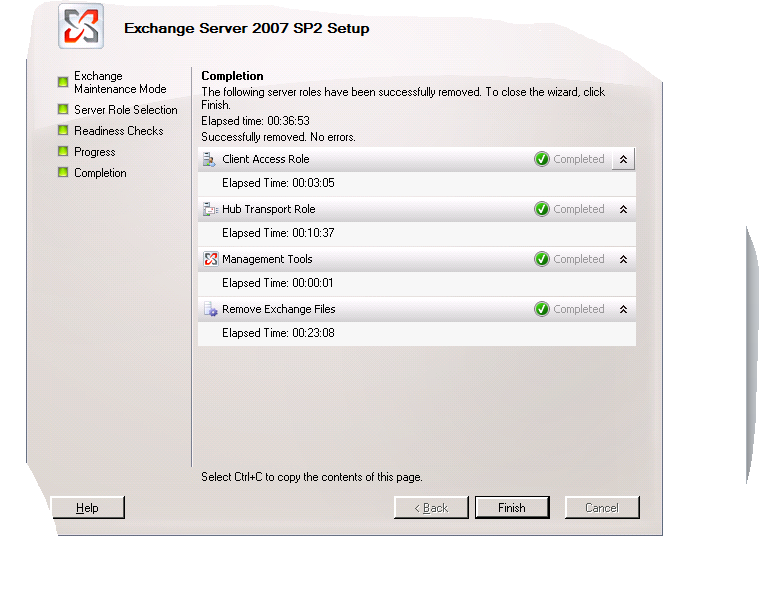Image resolution: width=760 pixels, height=602 pixels.
Task: Click the Management Tools icon
Action: 210,259
